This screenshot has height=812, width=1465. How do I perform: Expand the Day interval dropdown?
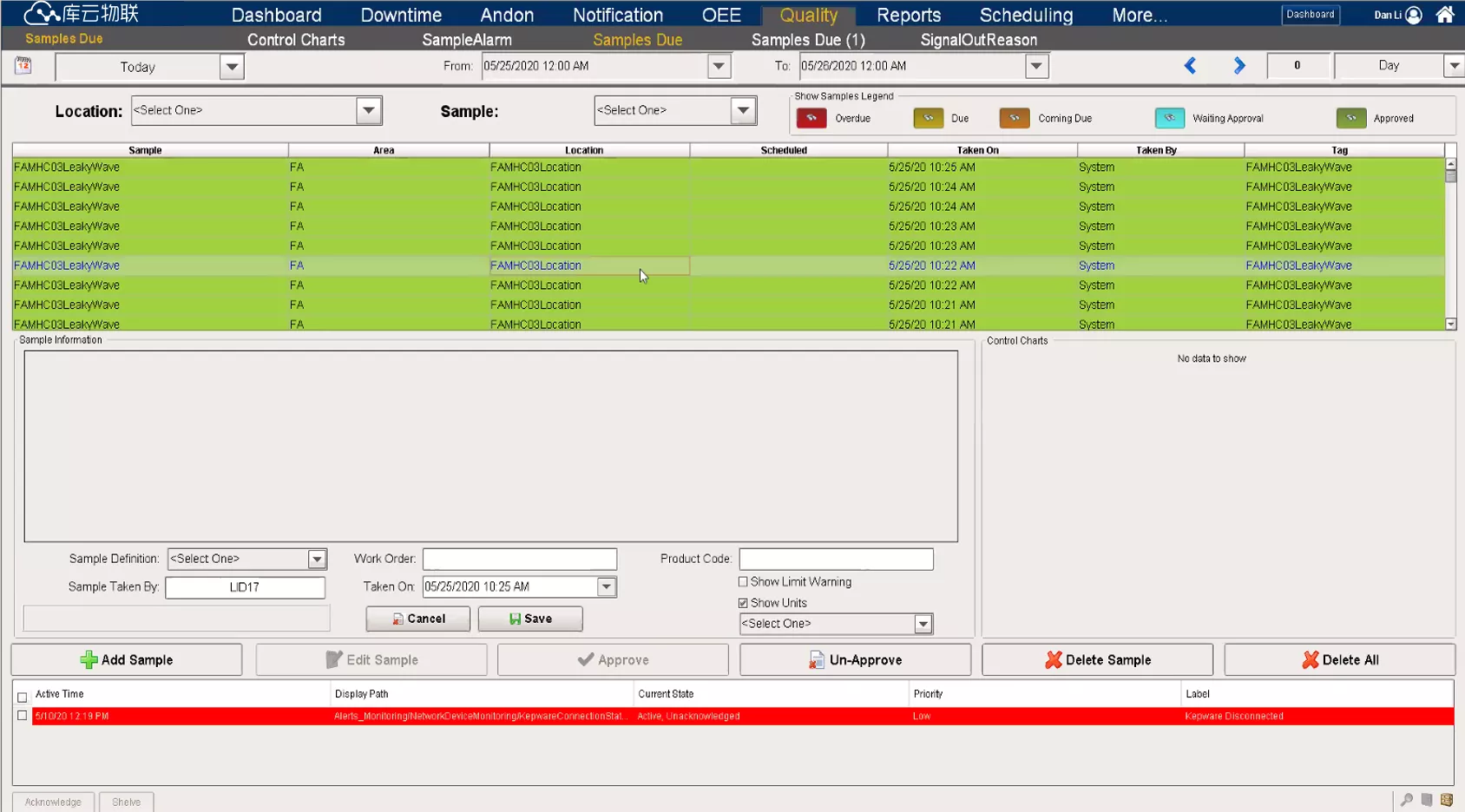pyautogui.click(x=1454, y=66)
